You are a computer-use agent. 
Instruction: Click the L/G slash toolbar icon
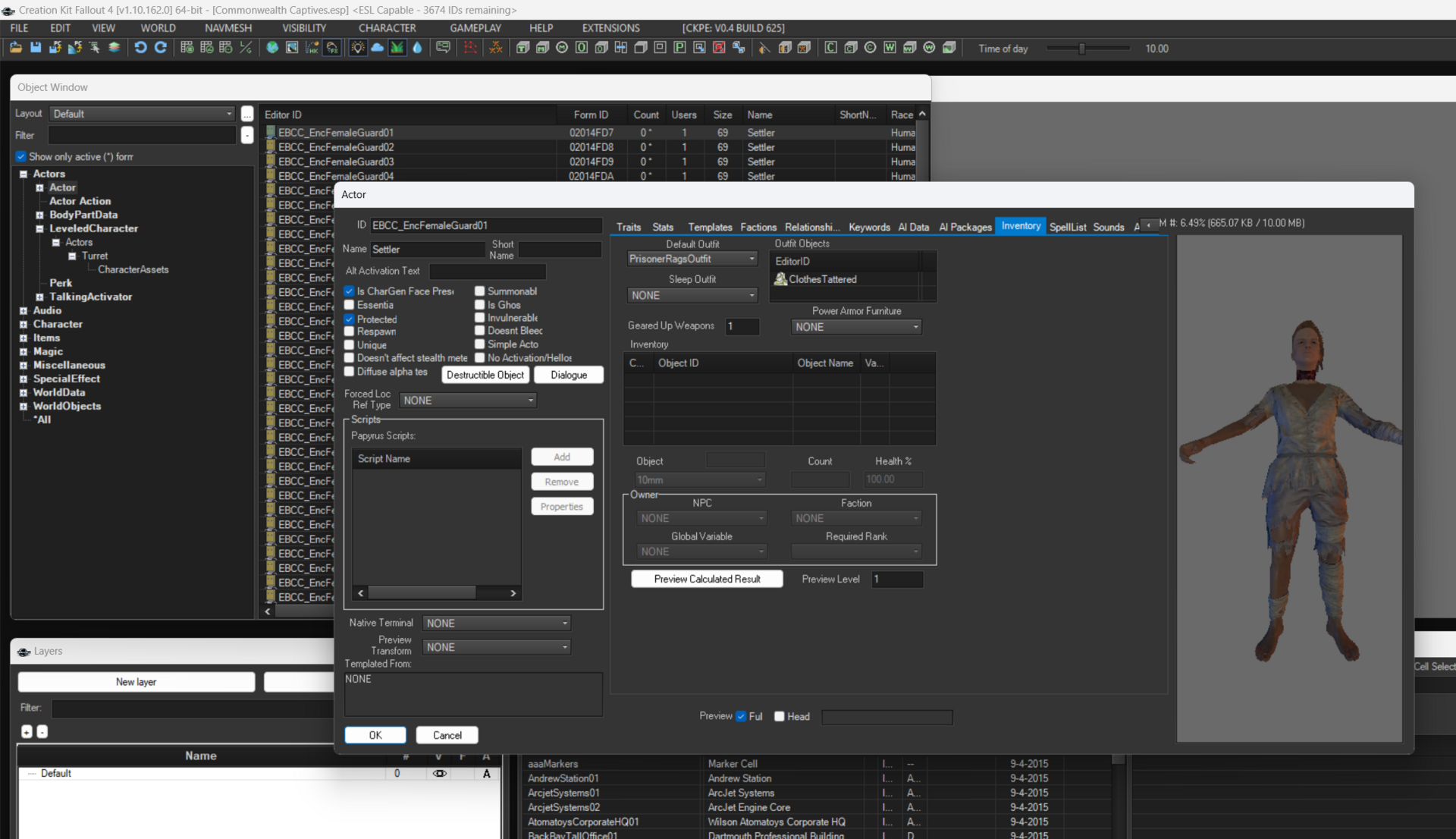pyautogui.click(x=246, y=48)
